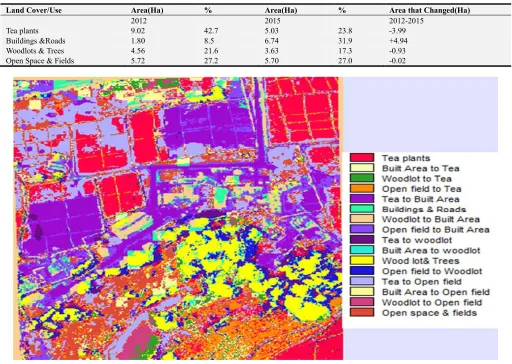Viewport: 512px width, 364px height.
Task: Click the 'Tea to woodlot' legend label
Action: pos(417,240)
